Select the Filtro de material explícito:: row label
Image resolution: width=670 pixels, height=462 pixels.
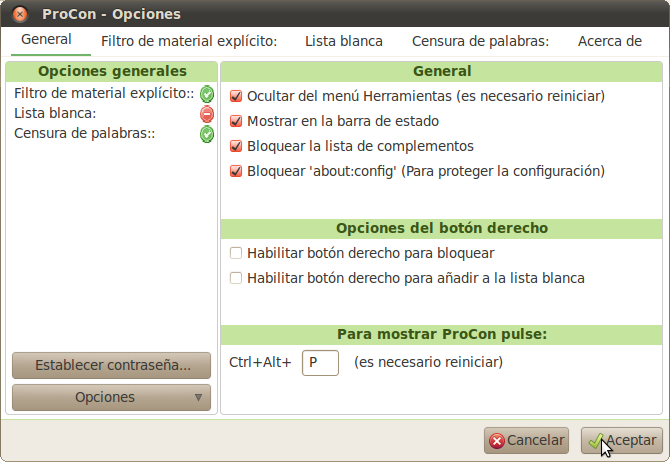click(x=104, y=93)
